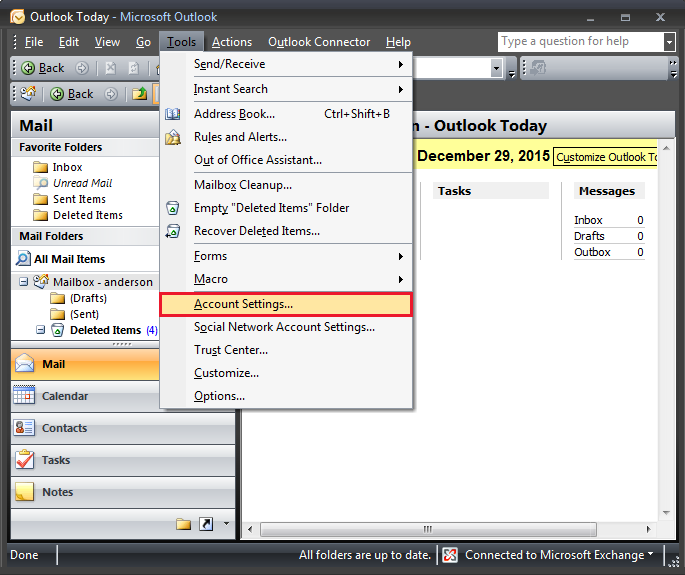
Task: Click the Deleted Items recycle bin icon in tree
Action: [58, 330]
